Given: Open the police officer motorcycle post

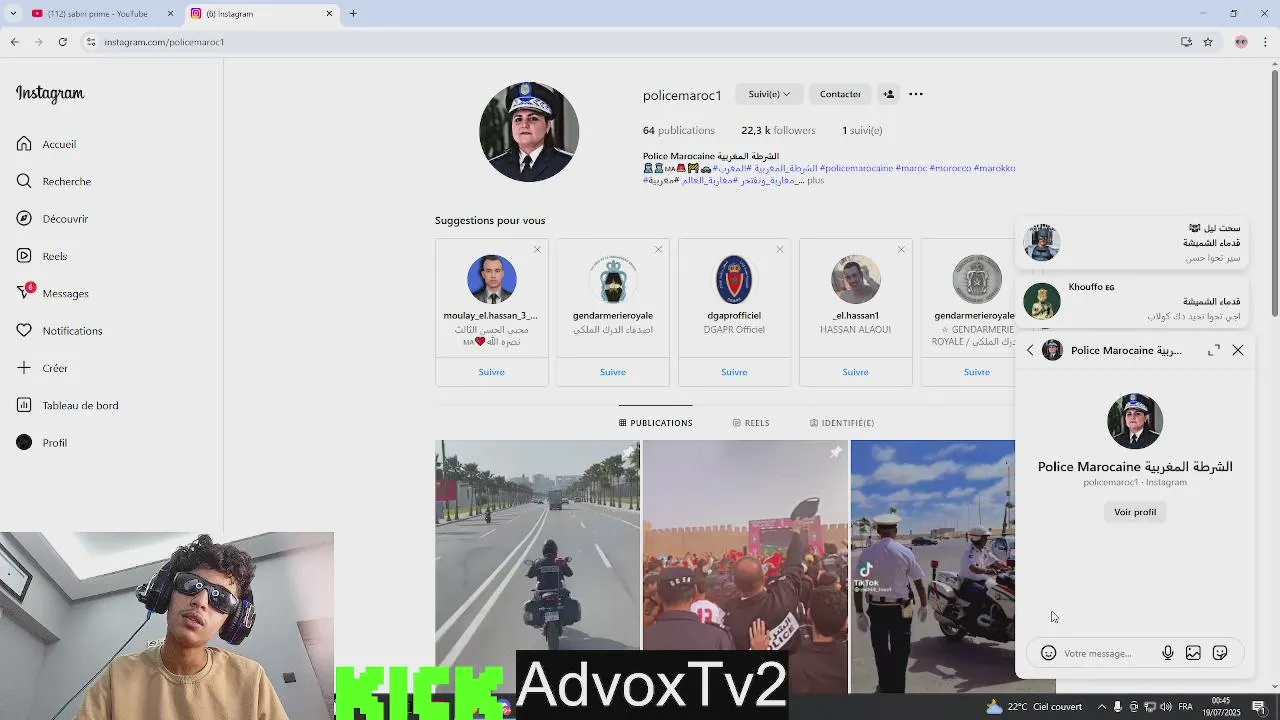Looking at the screenshot, I should click(932, 566).
